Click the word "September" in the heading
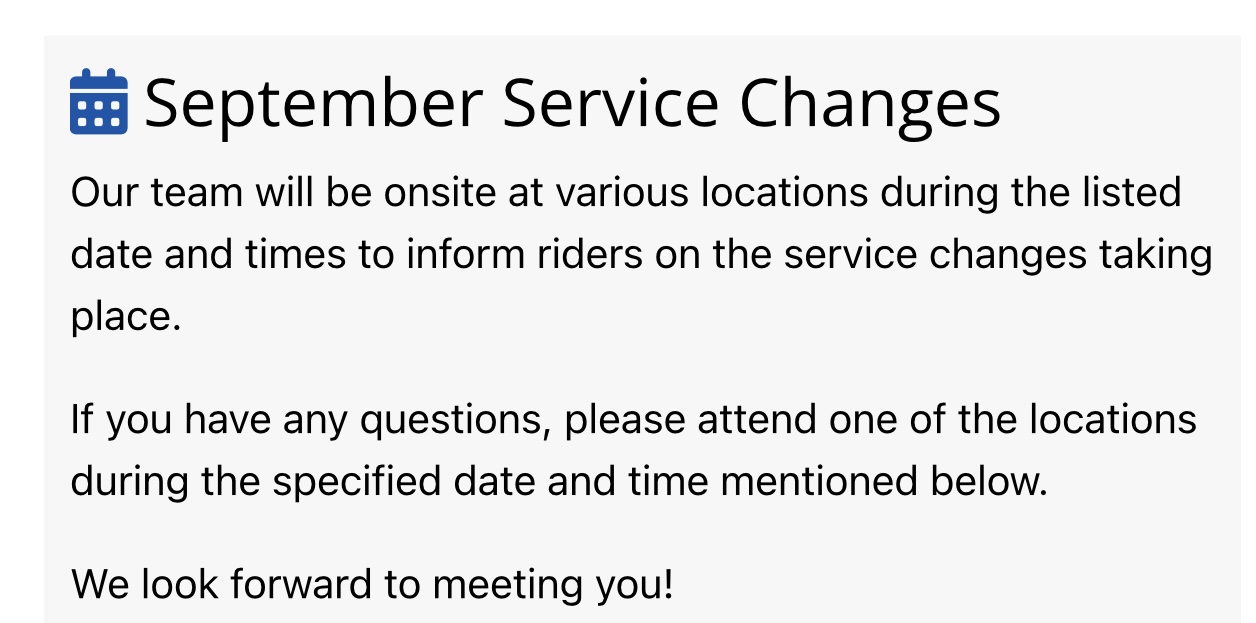This screenshot has width=1256, height=623. point(313,102)
